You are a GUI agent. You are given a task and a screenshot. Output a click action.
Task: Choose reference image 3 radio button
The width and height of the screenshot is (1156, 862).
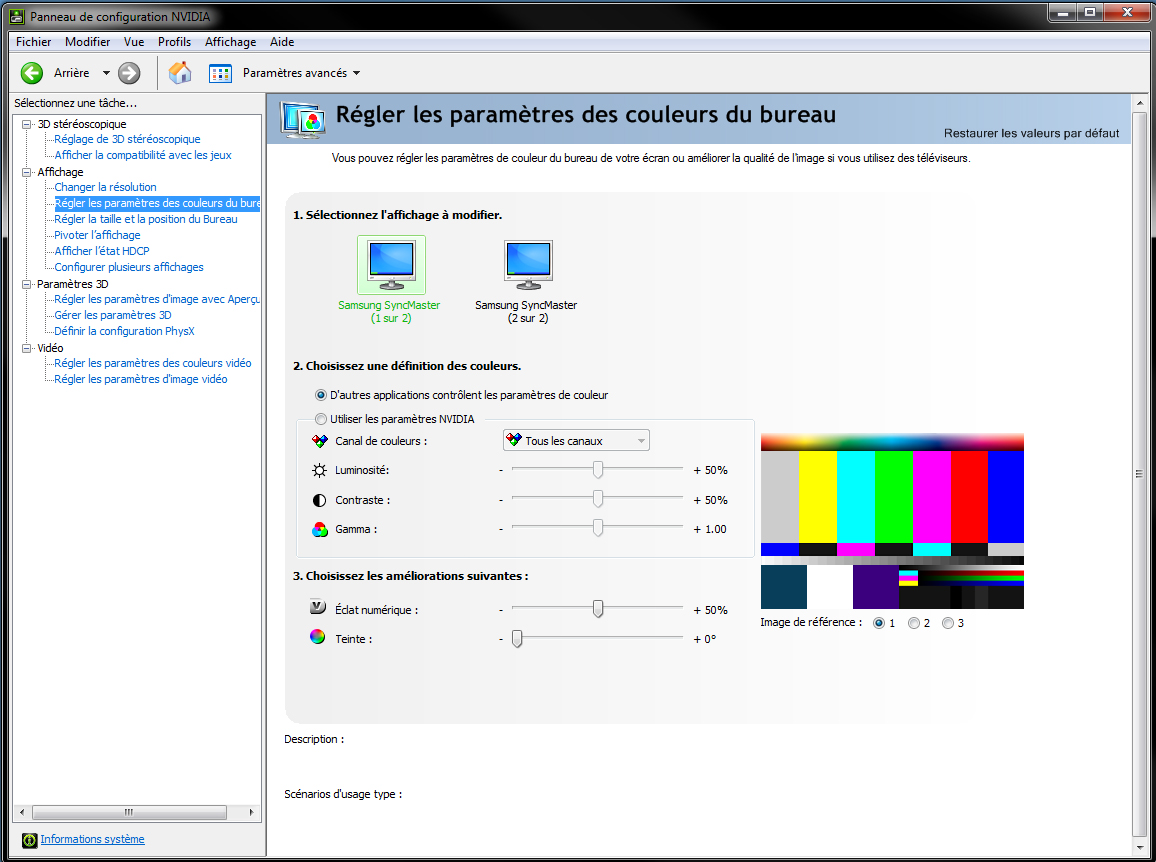[x=948, y=623]
